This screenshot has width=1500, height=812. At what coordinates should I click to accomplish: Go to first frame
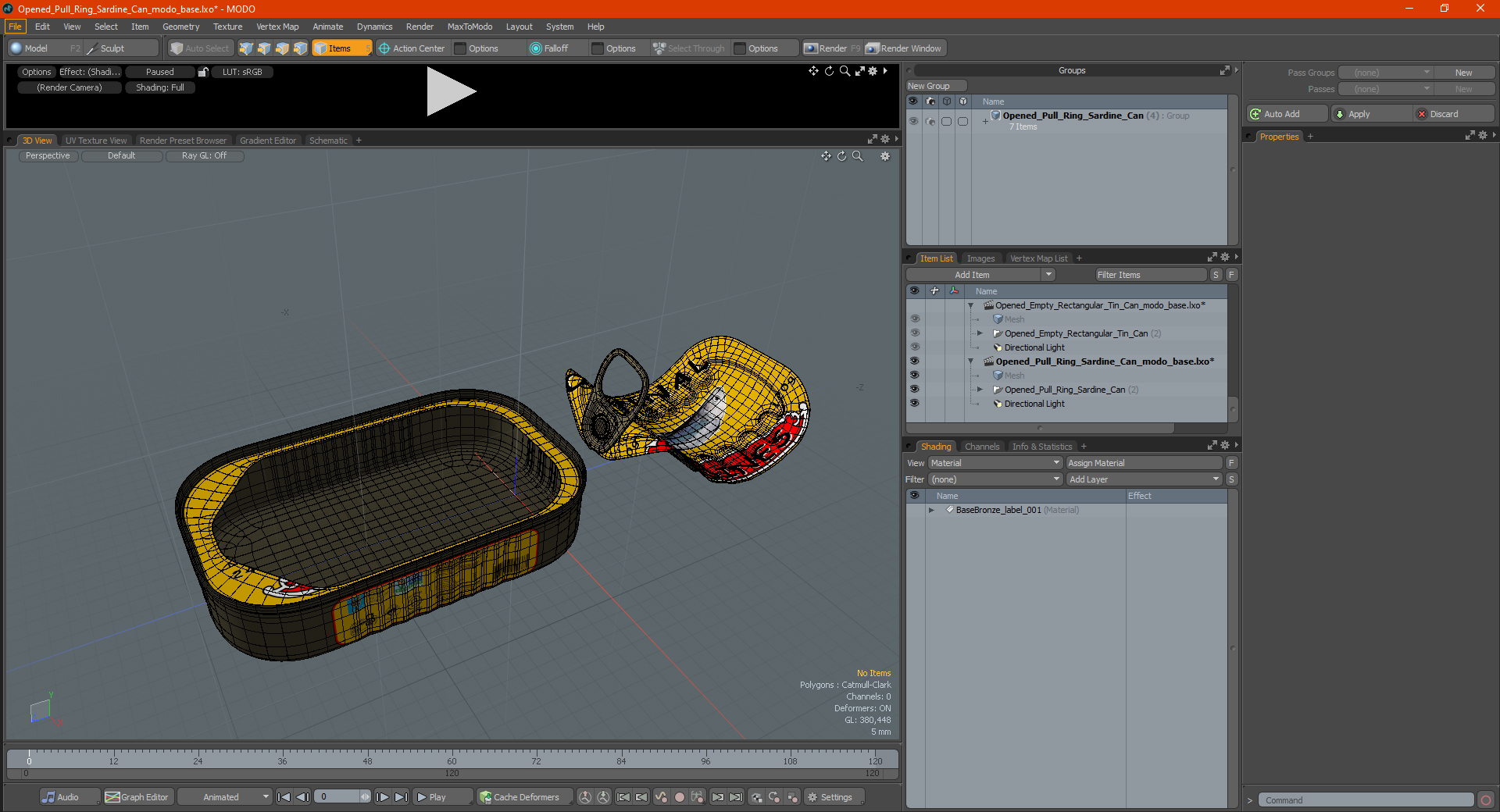(284, 797)
